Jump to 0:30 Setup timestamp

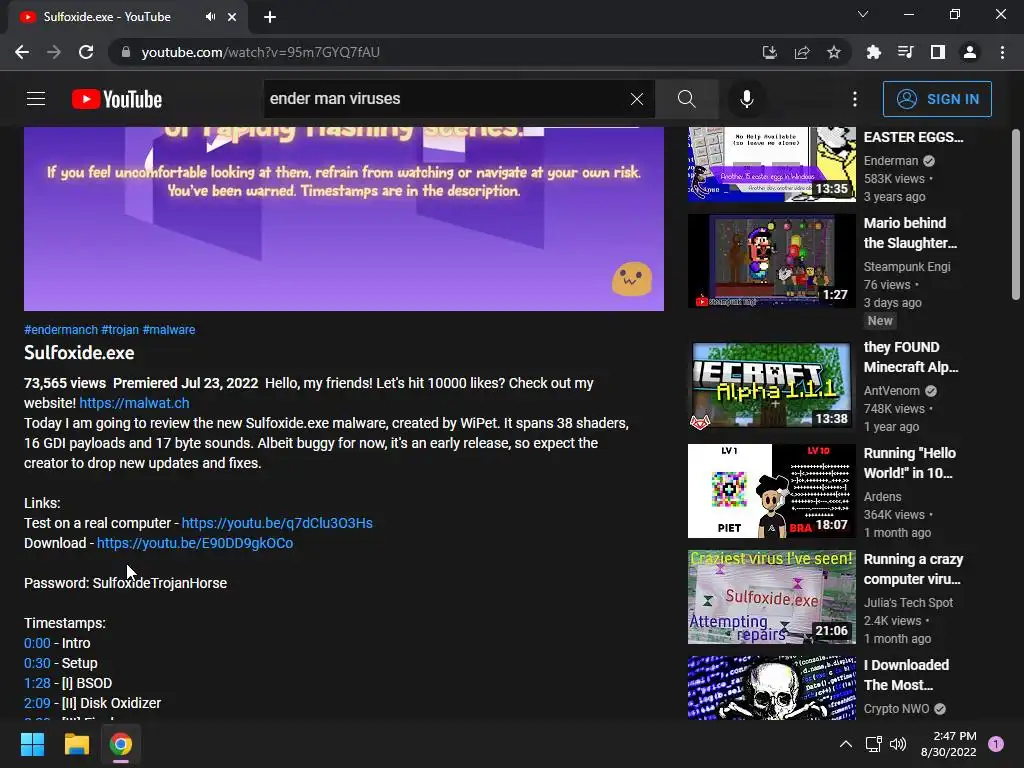pos(37,663)
